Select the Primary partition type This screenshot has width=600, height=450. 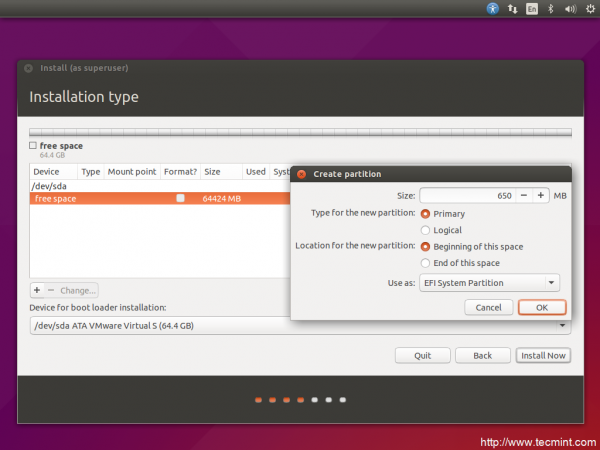click(x=426, y=213)
